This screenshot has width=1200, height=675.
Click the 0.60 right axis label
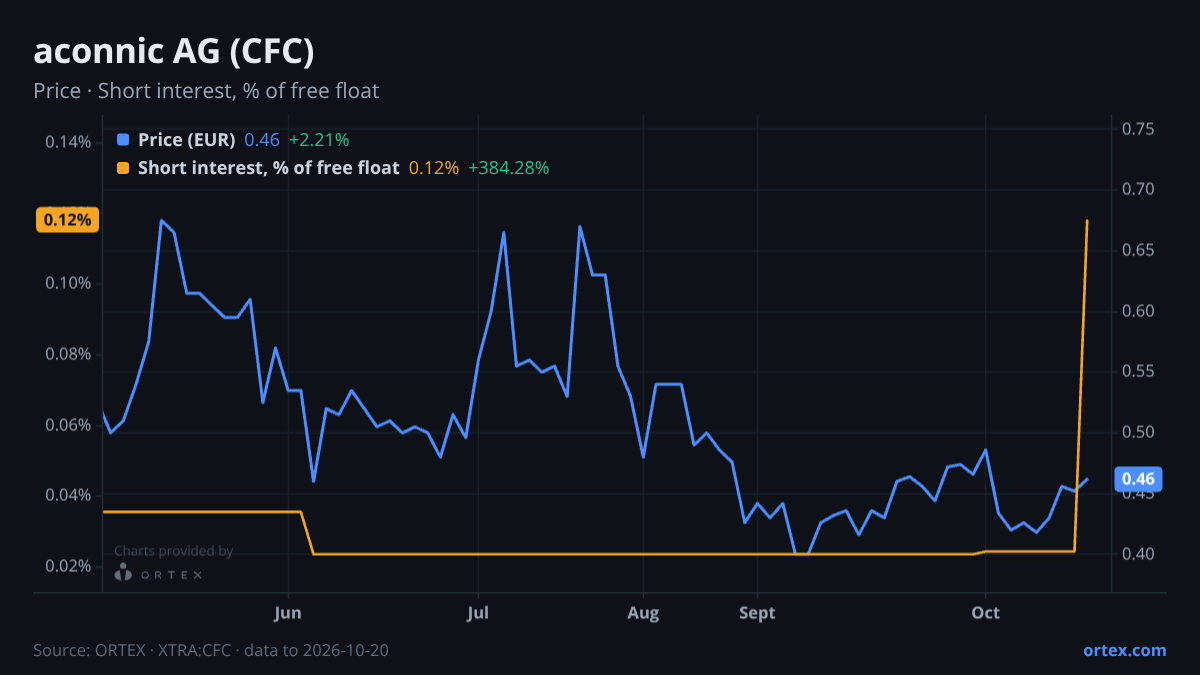click(1138, 311)
